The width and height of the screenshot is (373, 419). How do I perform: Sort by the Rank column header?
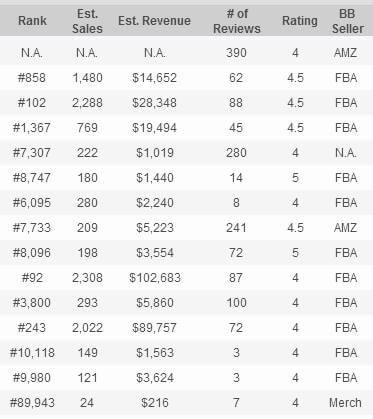click(x=32, y=21)
